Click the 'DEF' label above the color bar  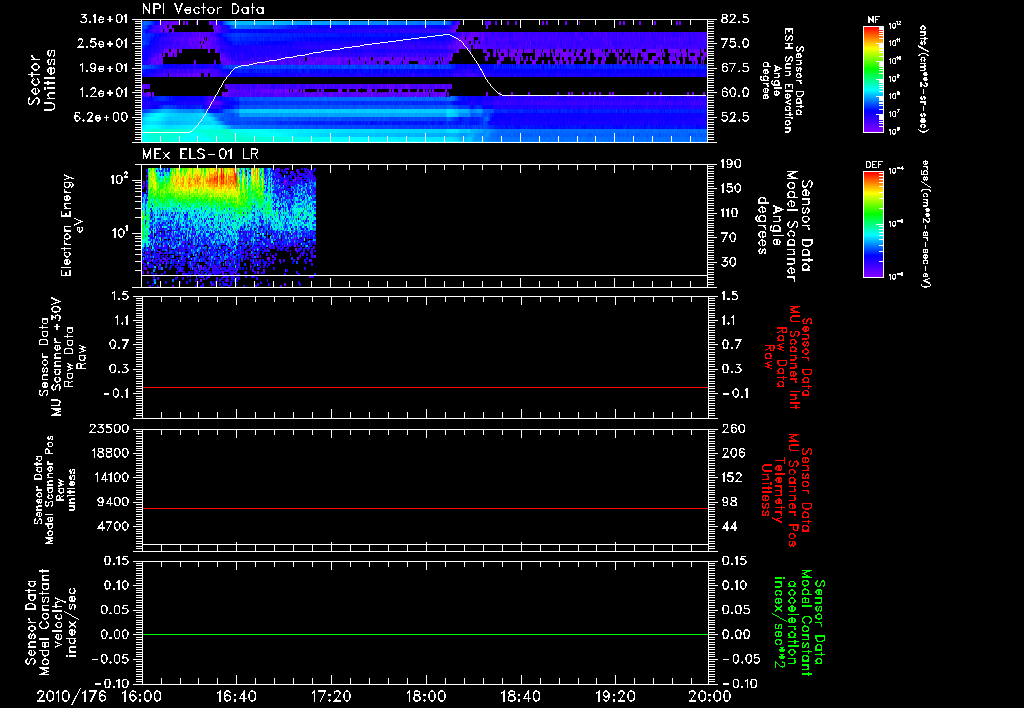pyautogui.click(x=873, y=165)
